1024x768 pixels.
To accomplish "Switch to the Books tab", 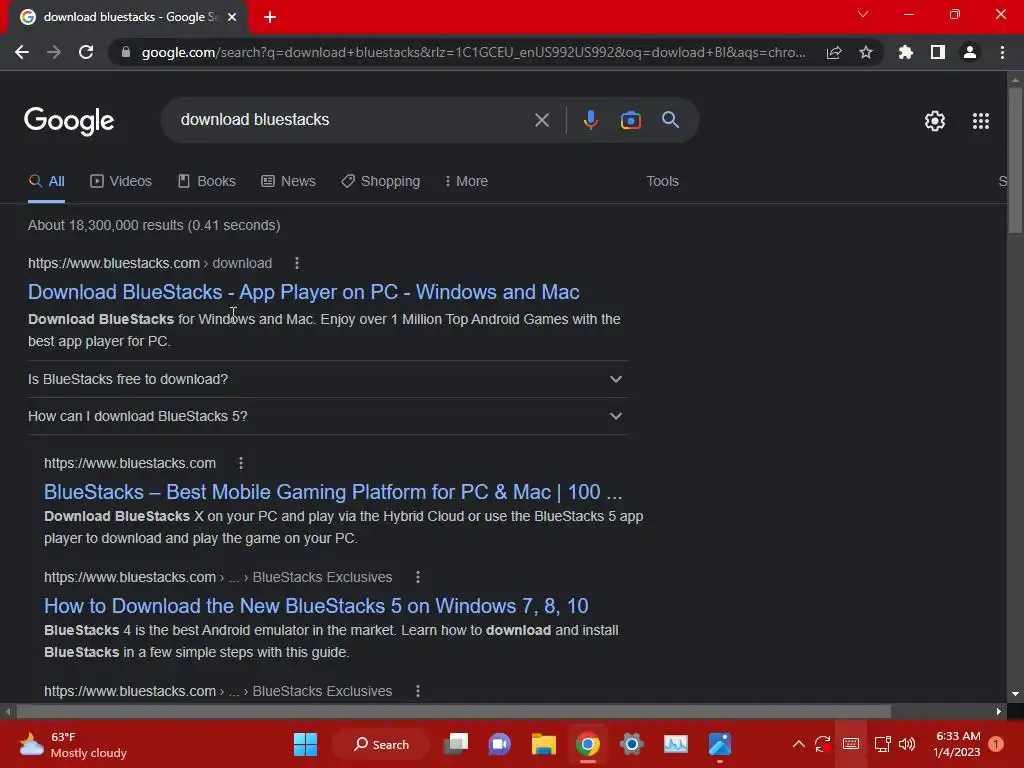I will (x=207, y=182).
